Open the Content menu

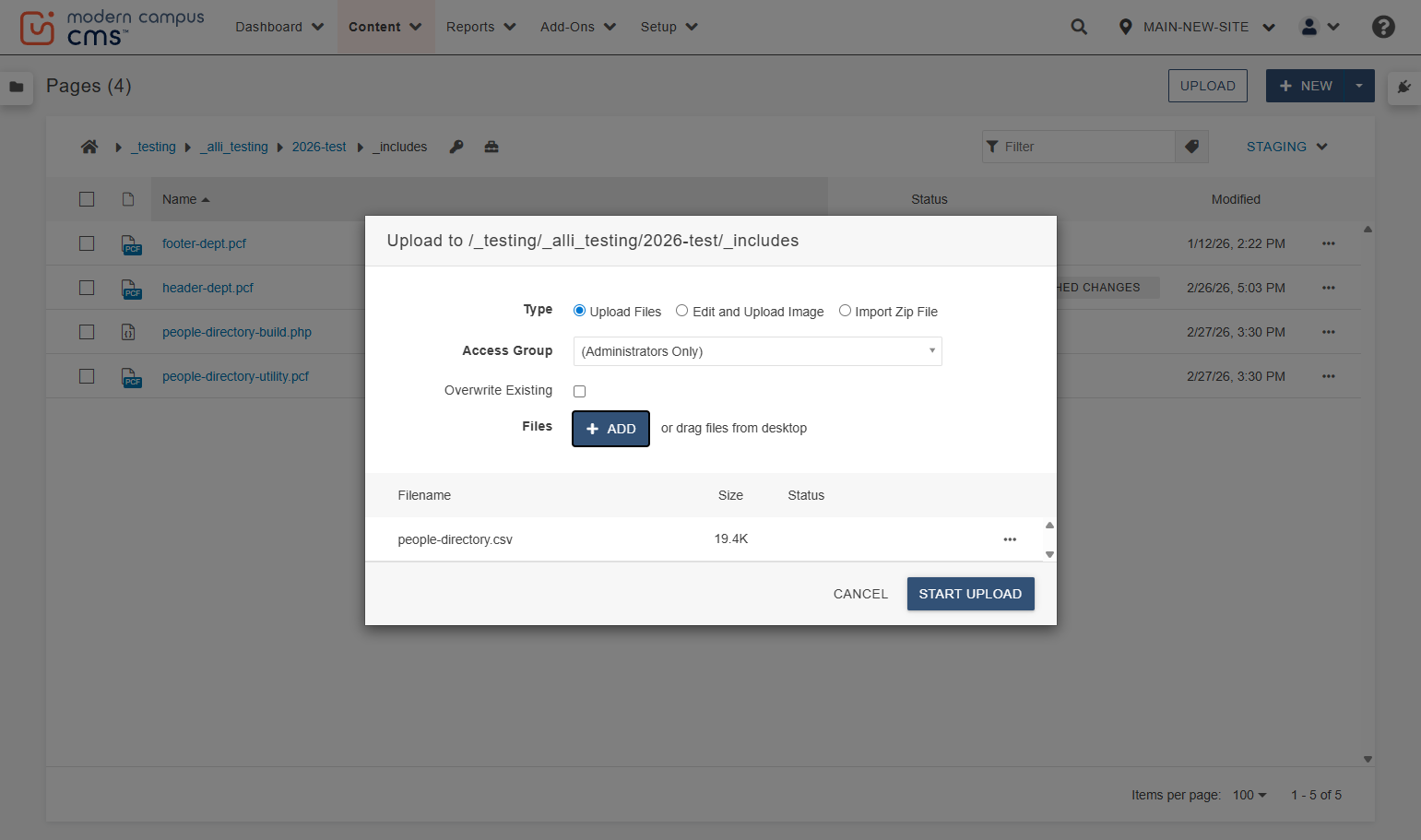385,27
